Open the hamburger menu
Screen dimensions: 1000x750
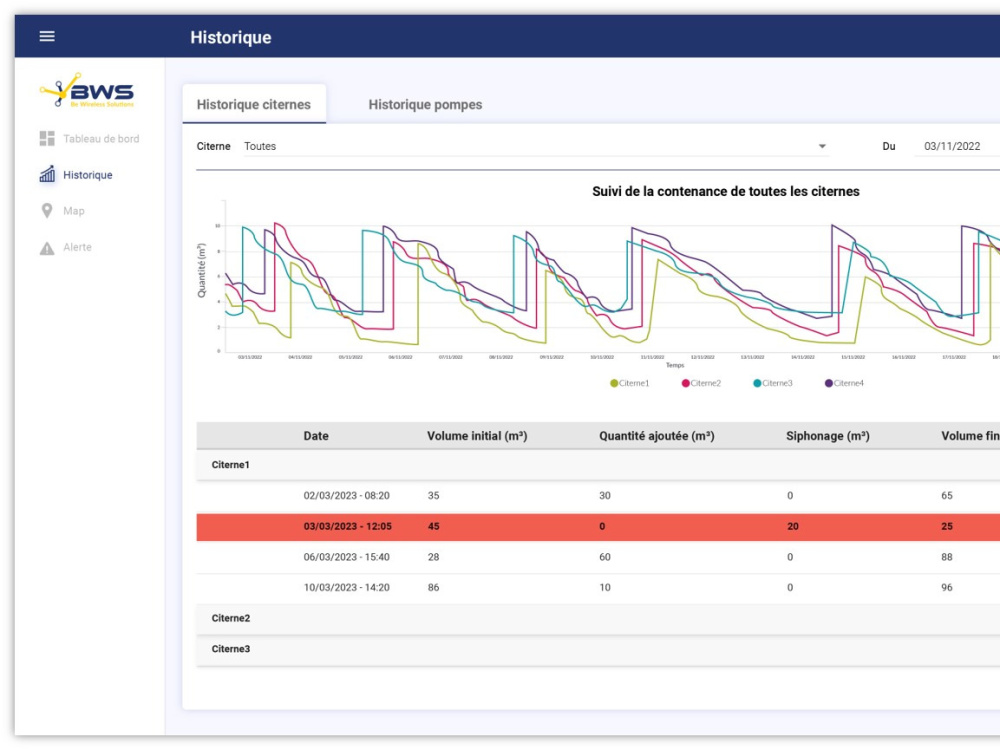pyautogui.click(x=47, y=36)
